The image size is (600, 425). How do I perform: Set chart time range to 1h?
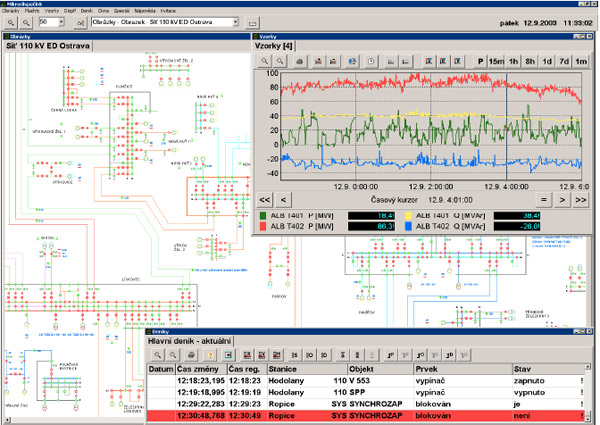point(514,61)
